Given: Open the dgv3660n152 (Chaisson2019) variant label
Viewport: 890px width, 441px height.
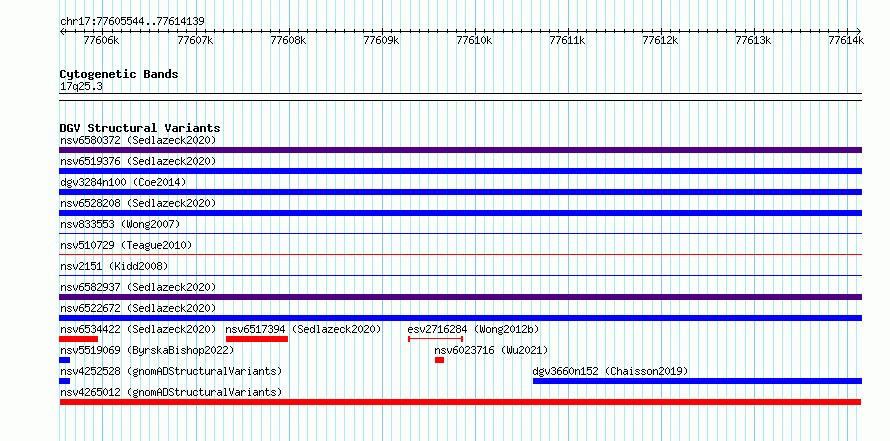Looking at the screenshot, I should [x=610, y=371].
